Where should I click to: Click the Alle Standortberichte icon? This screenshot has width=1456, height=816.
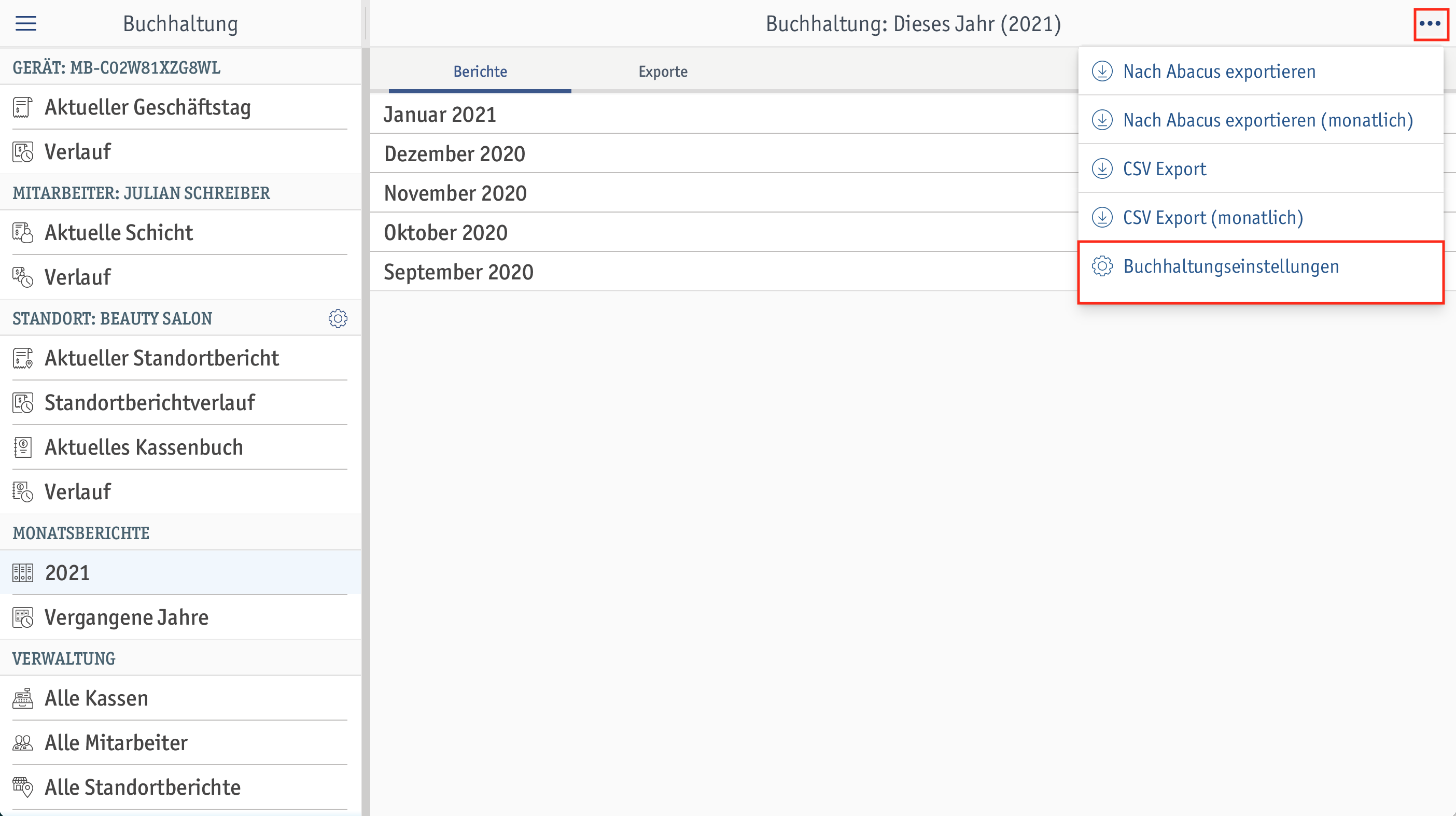point(23,787)
